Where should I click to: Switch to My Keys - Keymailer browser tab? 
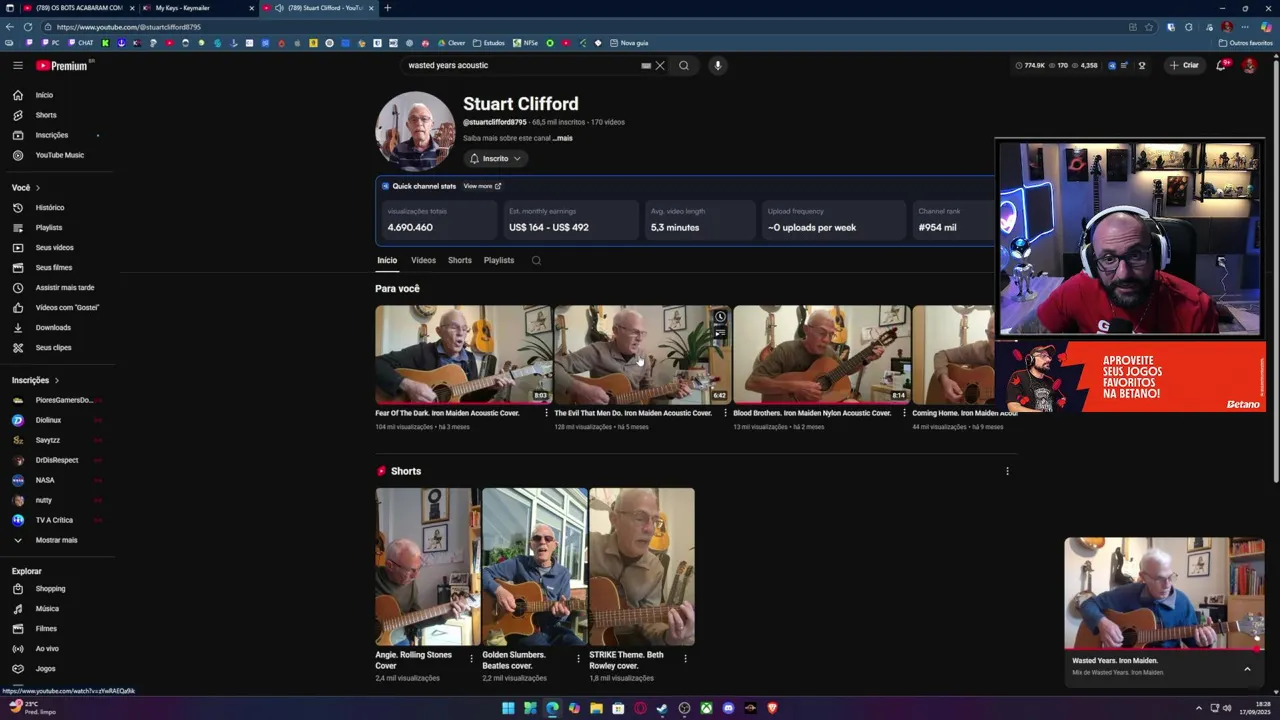coord(196,8)
